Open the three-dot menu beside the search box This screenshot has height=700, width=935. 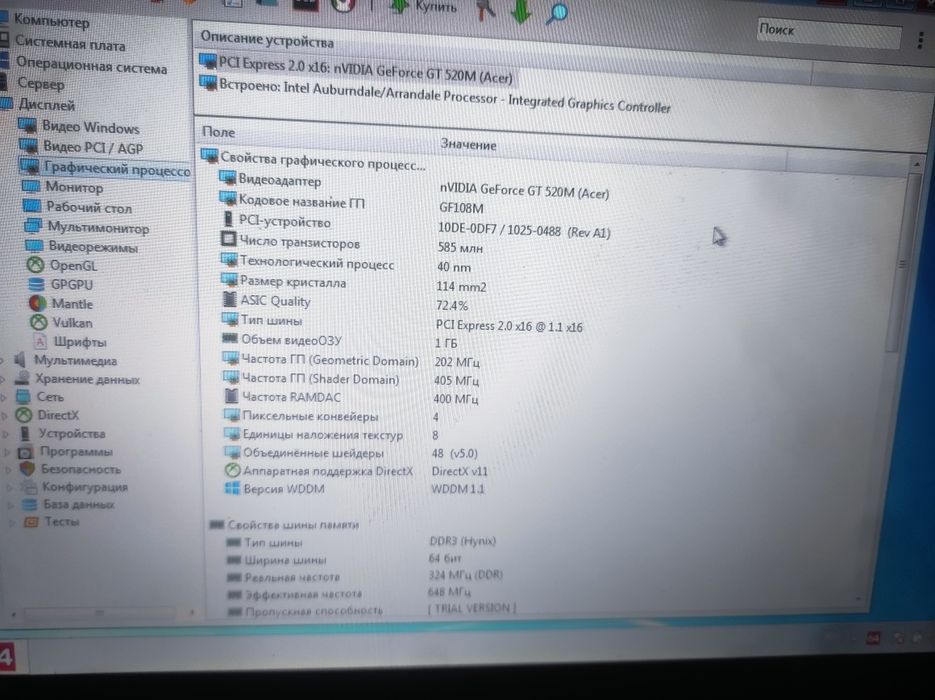(x=921, y=40)
